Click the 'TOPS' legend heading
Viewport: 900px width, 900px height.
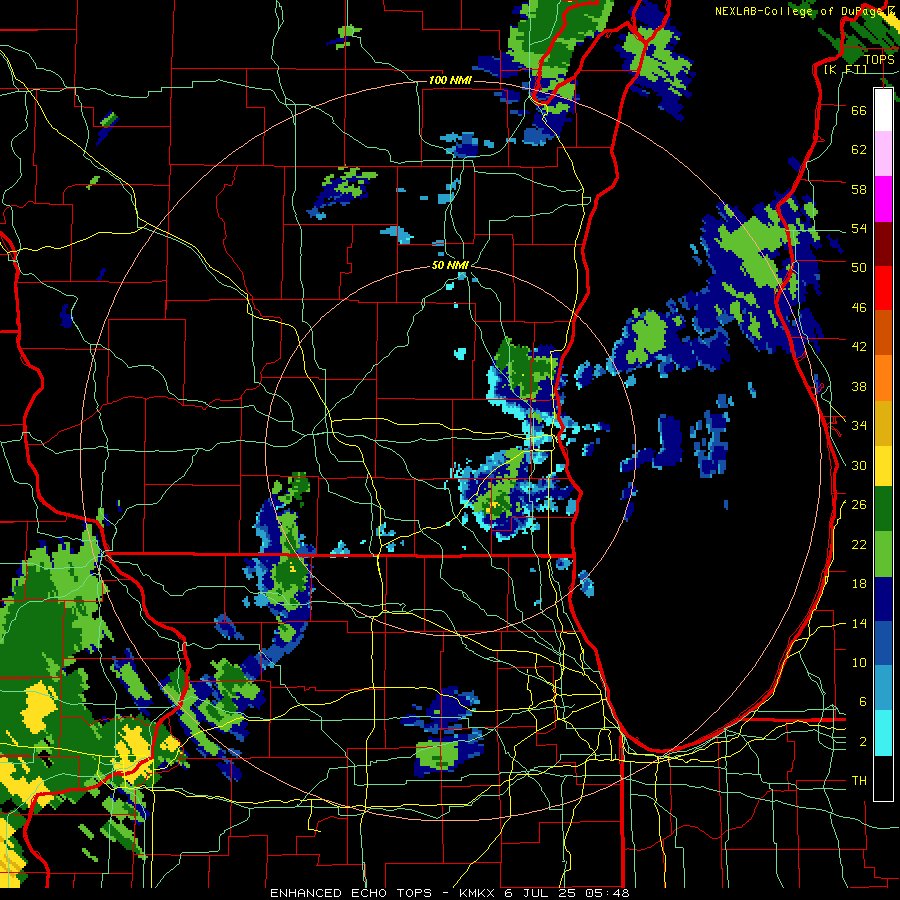tap(879, 60)
